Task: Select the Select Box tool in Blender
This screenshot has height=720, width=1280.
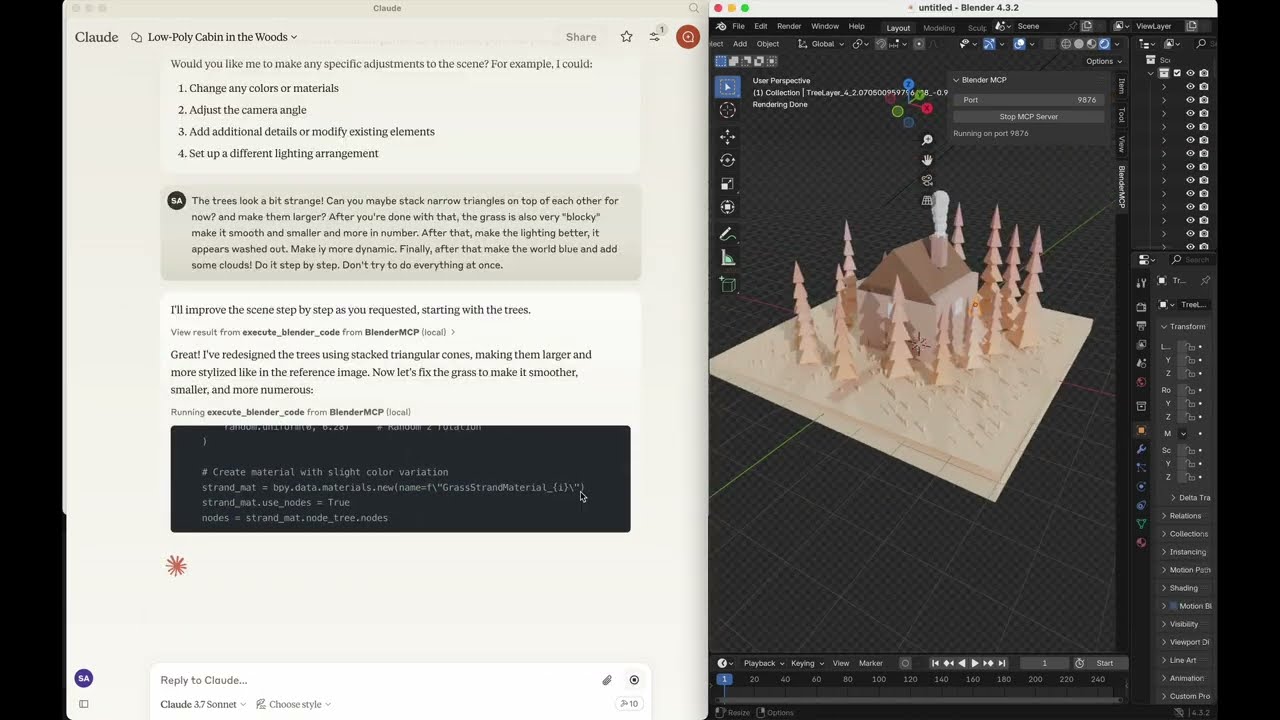Action: click(727, 87)
